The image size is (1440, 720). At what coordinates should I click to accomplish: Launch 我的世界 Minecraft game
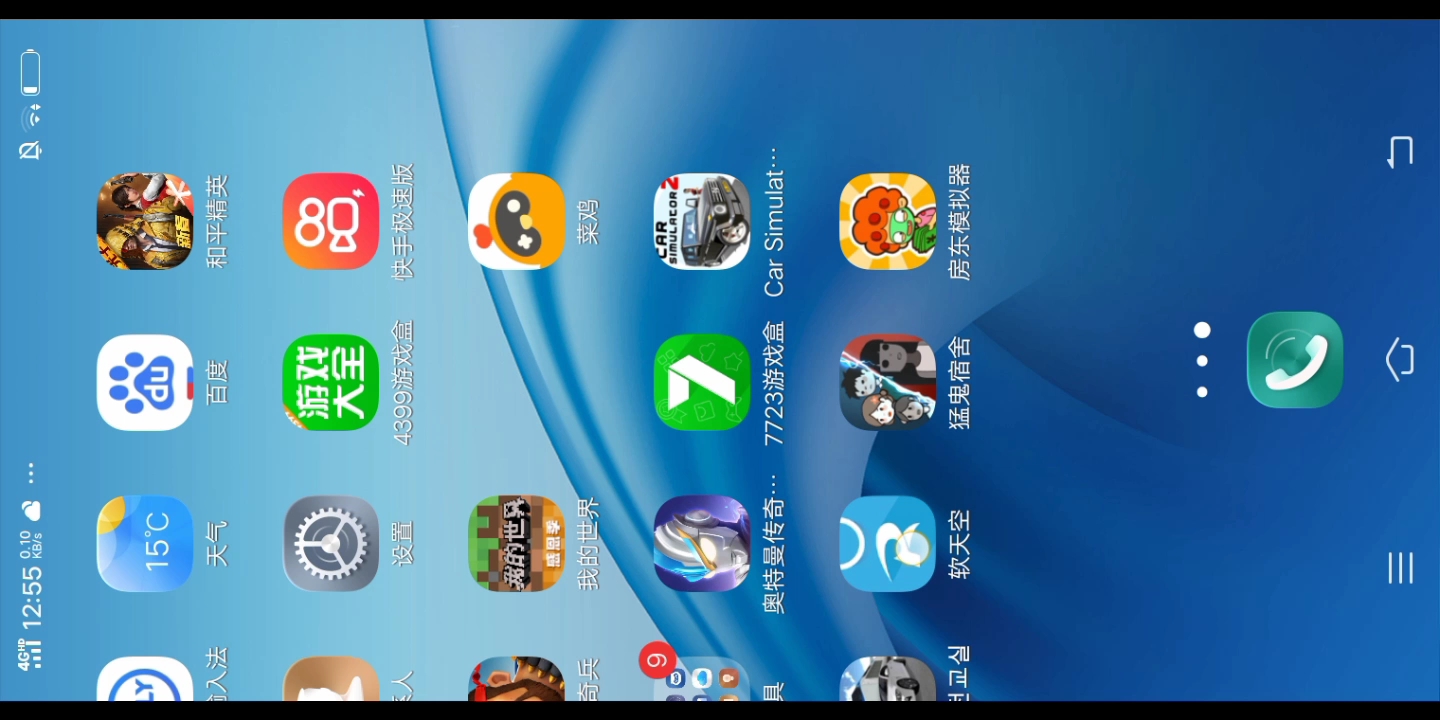tap(517, 543)
